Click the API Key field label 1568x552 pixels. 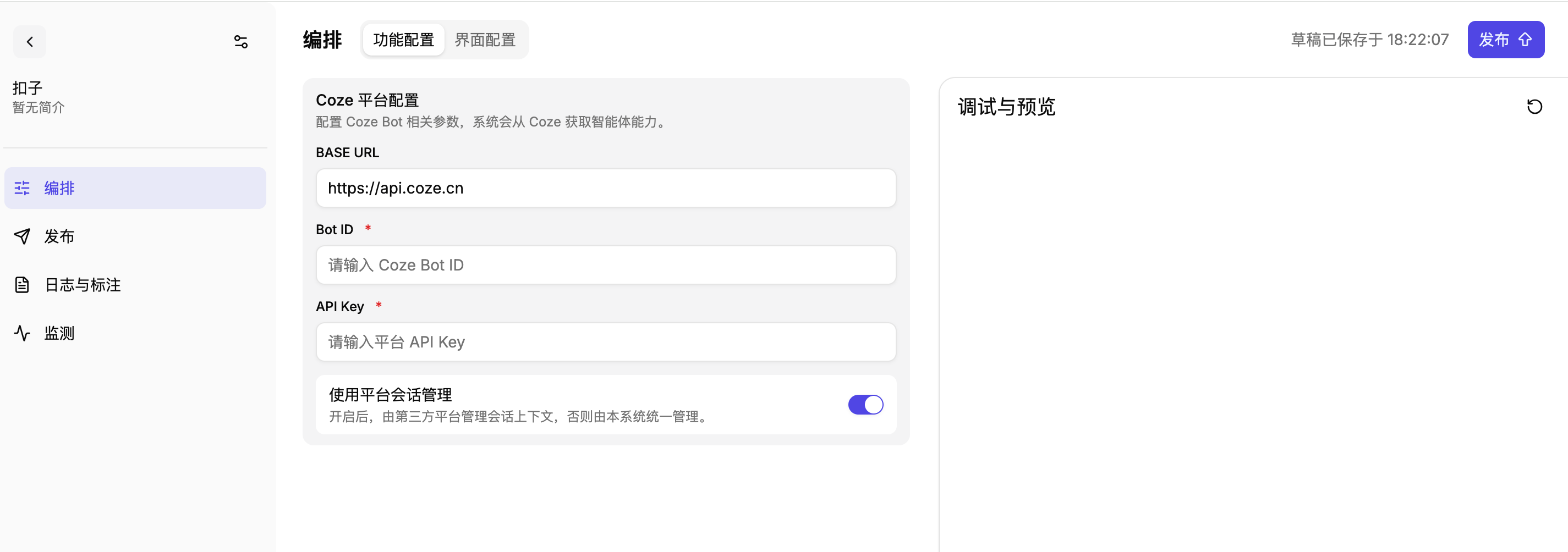point(339,306)
